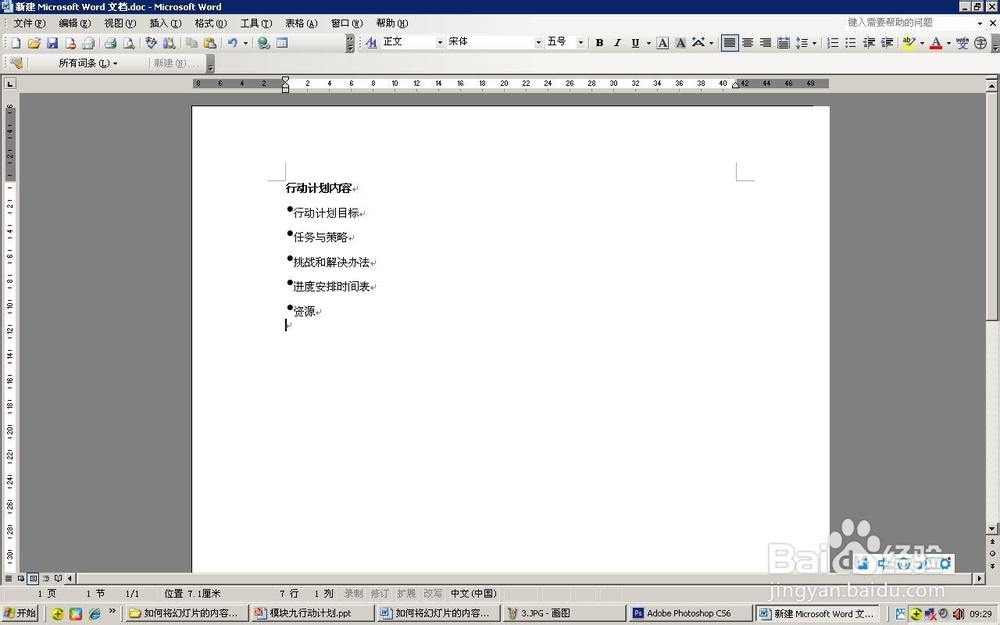Apply character border
1000x625 pixels.
tap(663, 43)
